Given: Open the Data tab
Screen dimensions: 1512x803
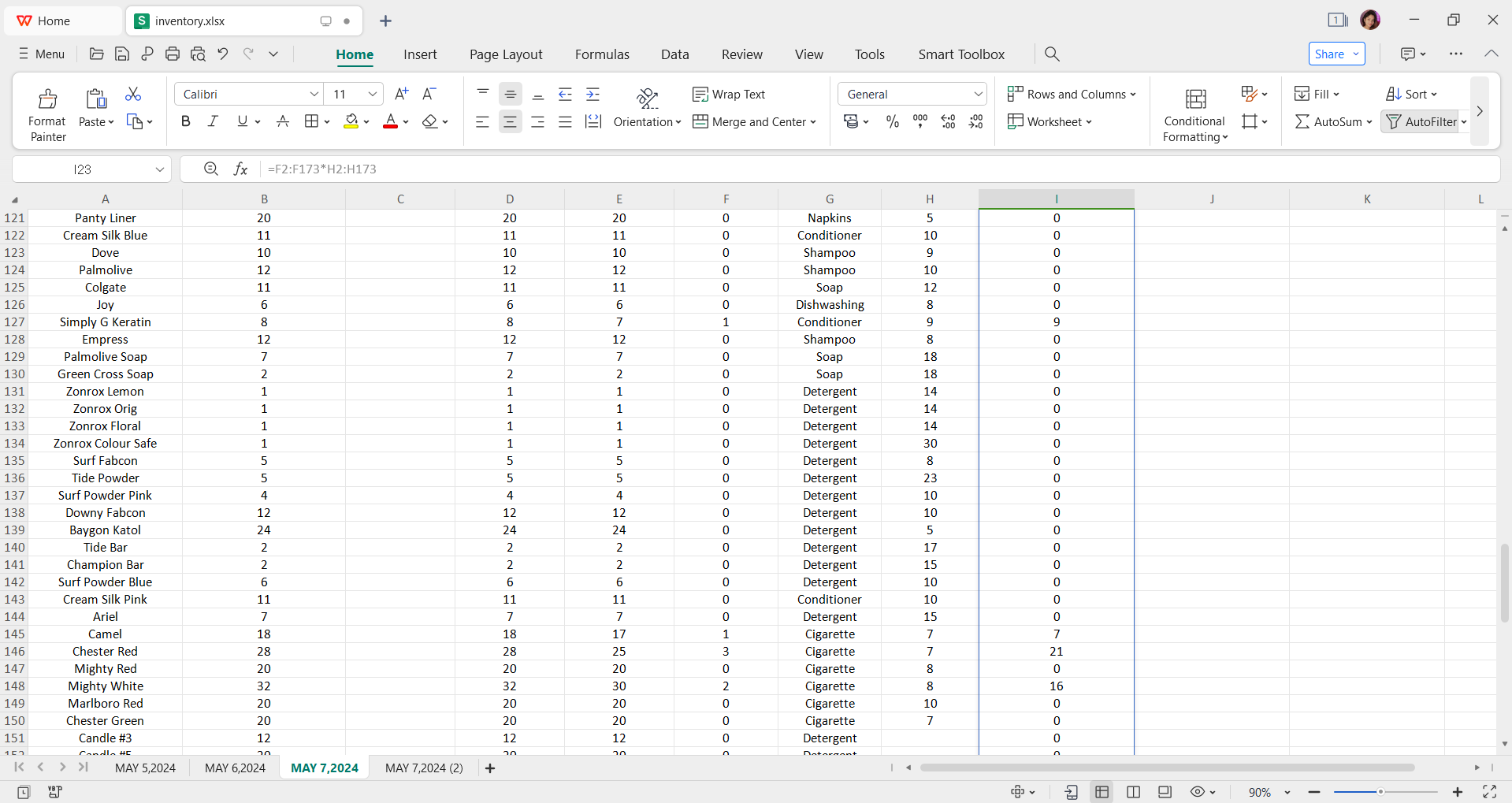Looking at the screenshot, I should (674, 54).
